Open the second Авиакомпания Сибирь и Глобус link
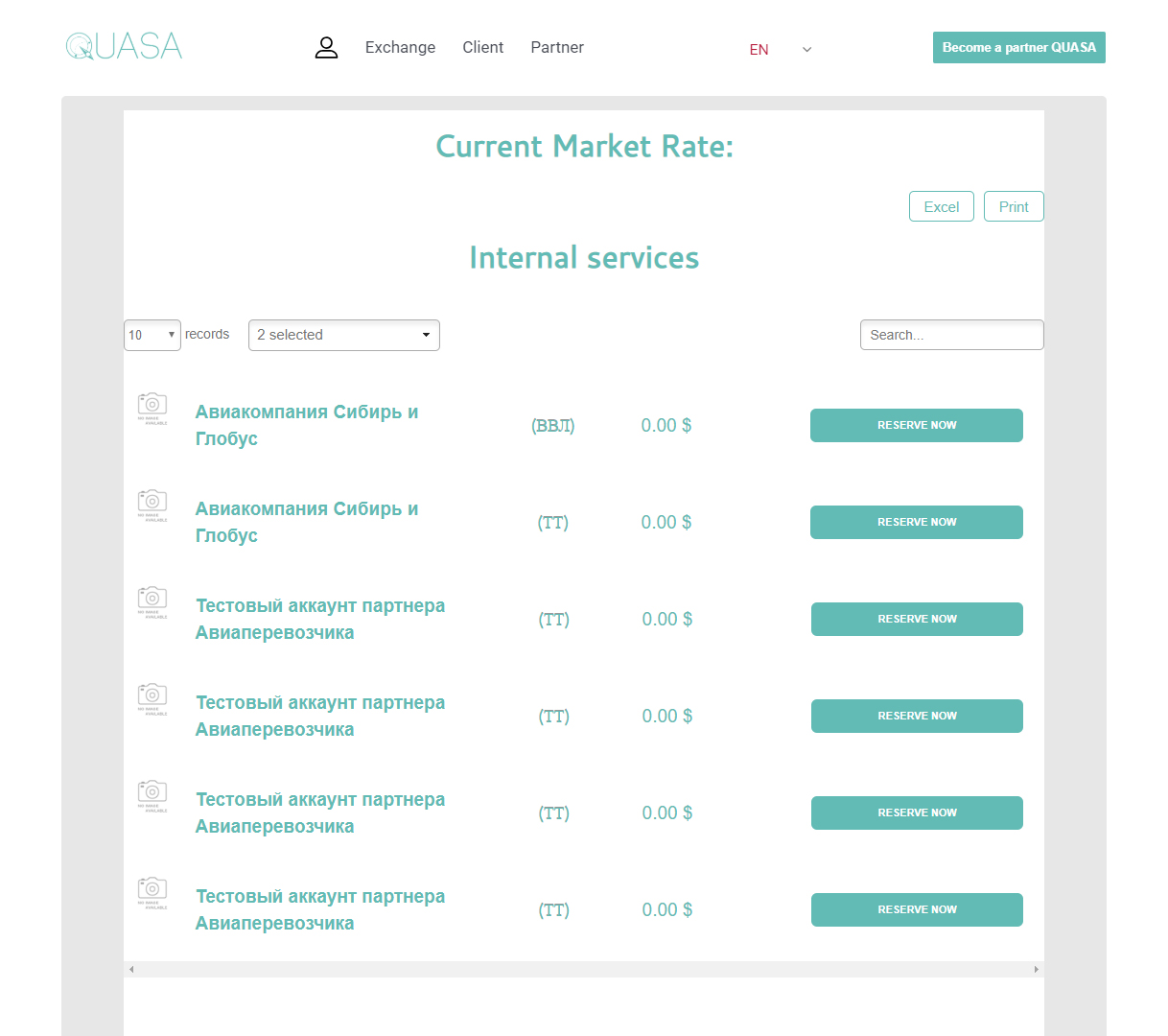Screen dimensions: 1168x1036 [306, 522]
